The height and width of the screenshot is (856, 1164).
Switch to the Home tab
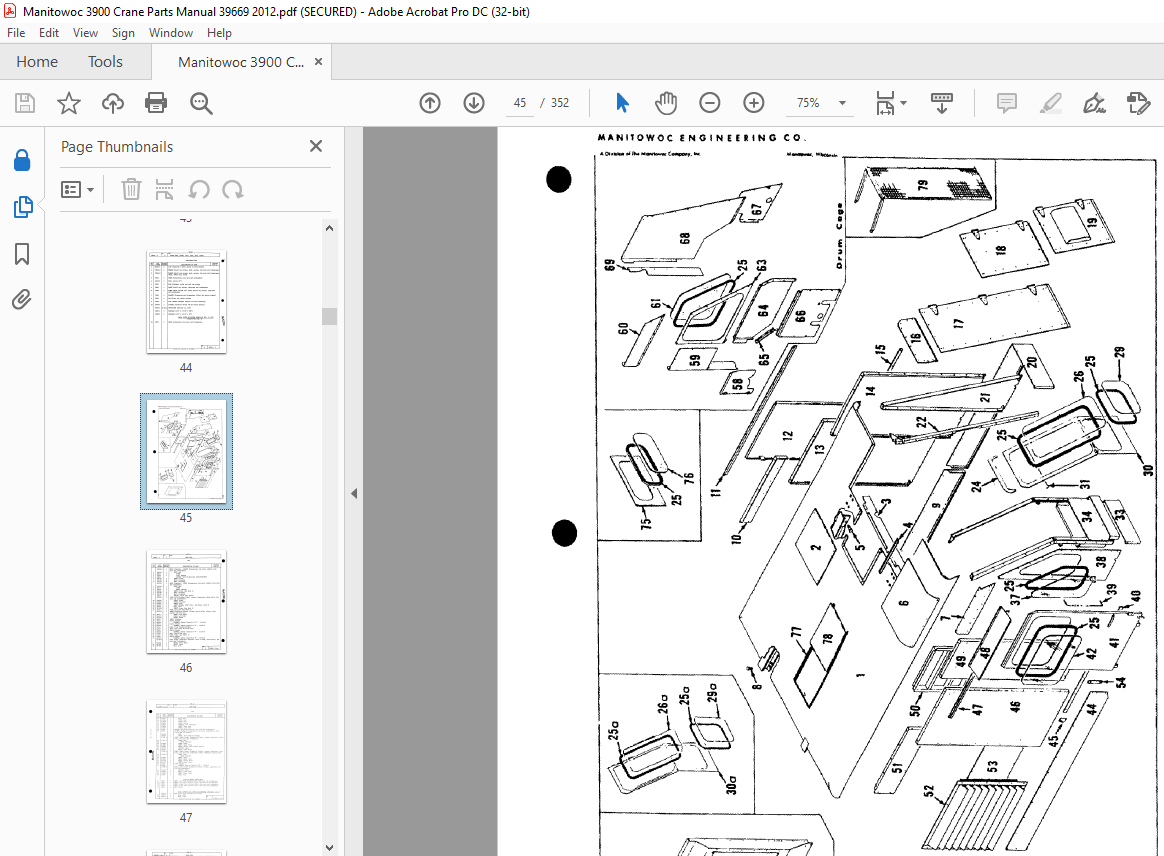(37, 62)
